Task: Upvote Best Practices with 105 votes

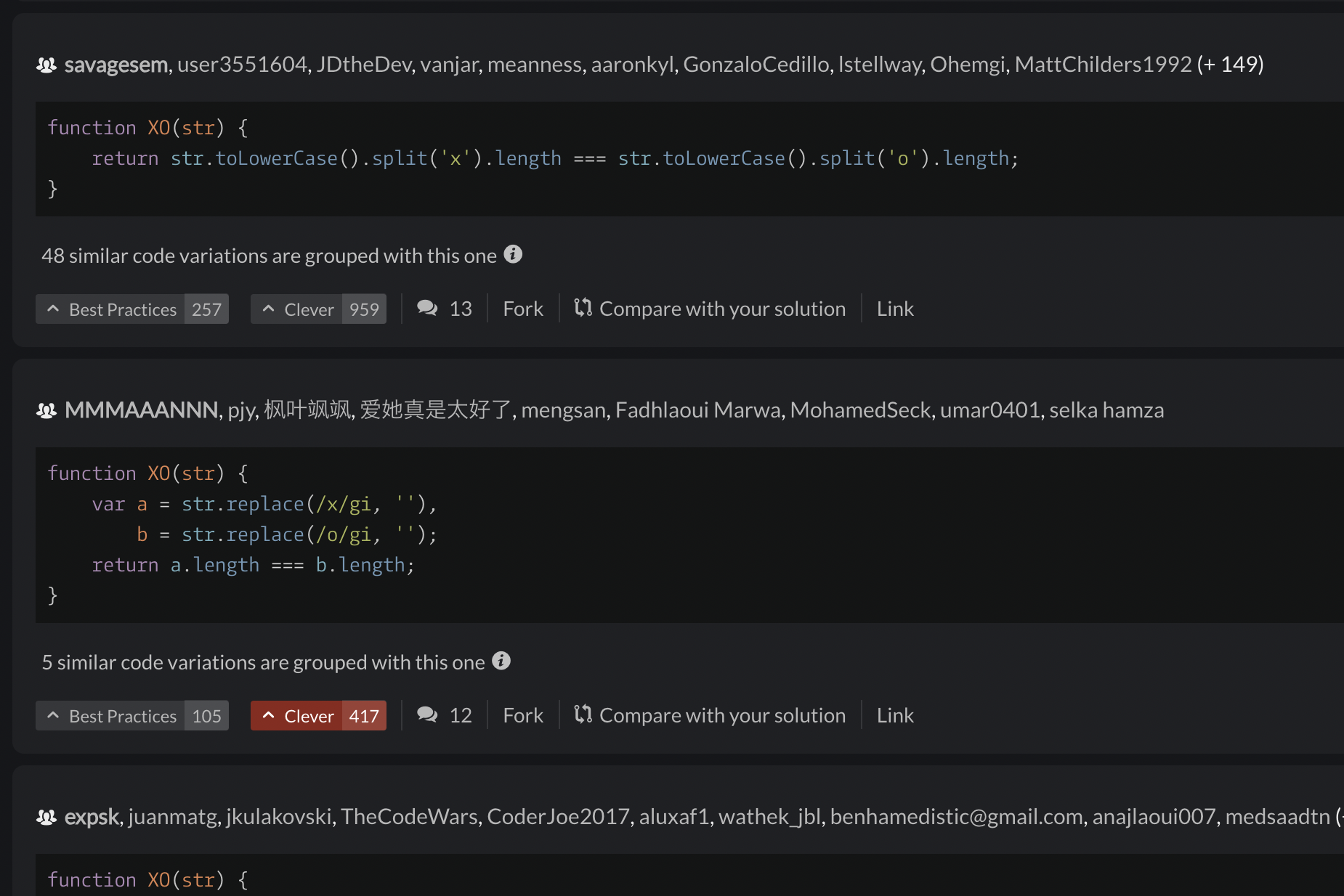Action: [x=132, y=715]
